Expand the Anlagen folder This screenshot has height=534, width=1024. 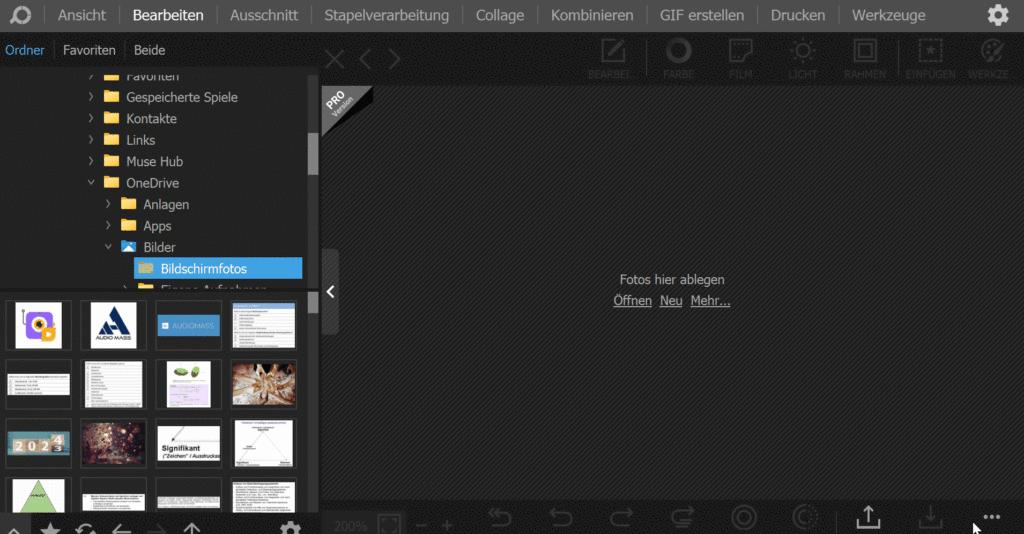[x=108, y=204]
